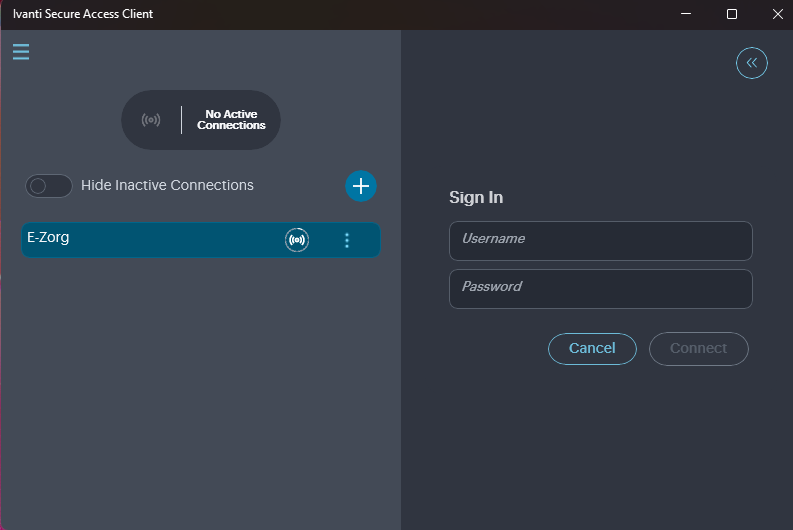
Task: Click the Sign In heading
Action: (x=476, y=197)
